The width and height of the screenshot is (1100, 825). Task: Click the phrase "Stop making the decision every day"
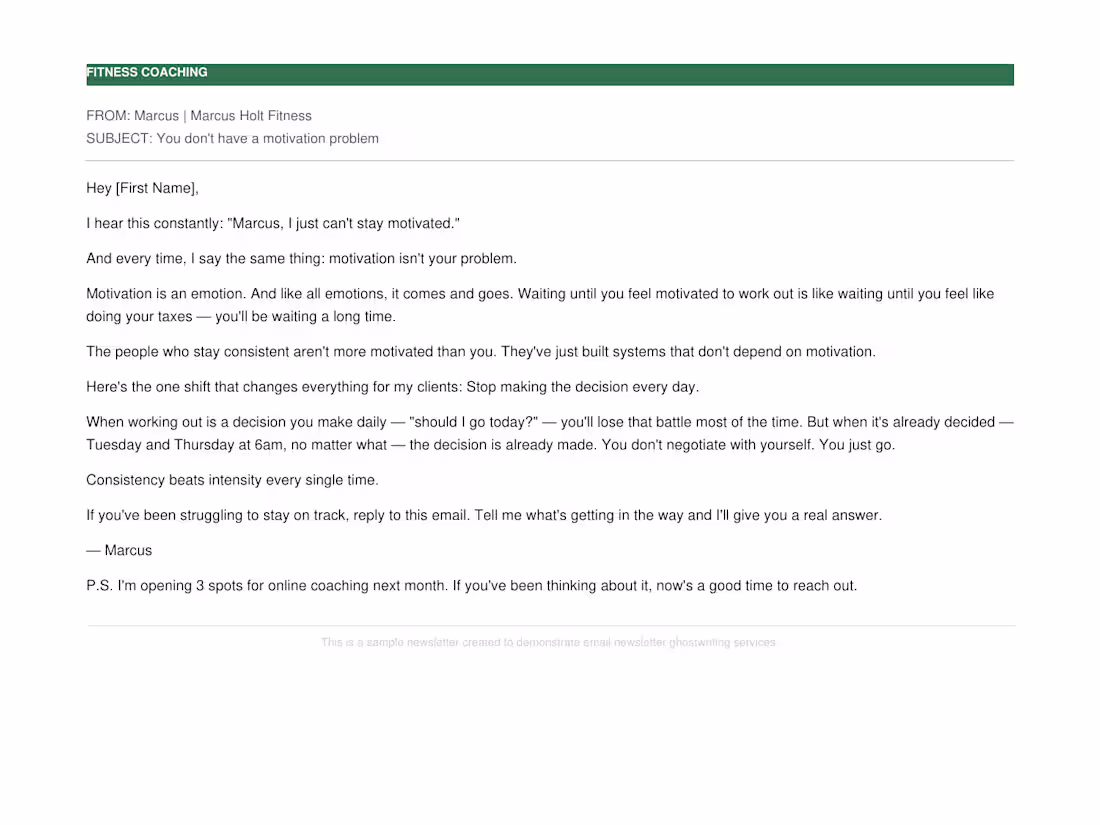click(x=582, y=387)
